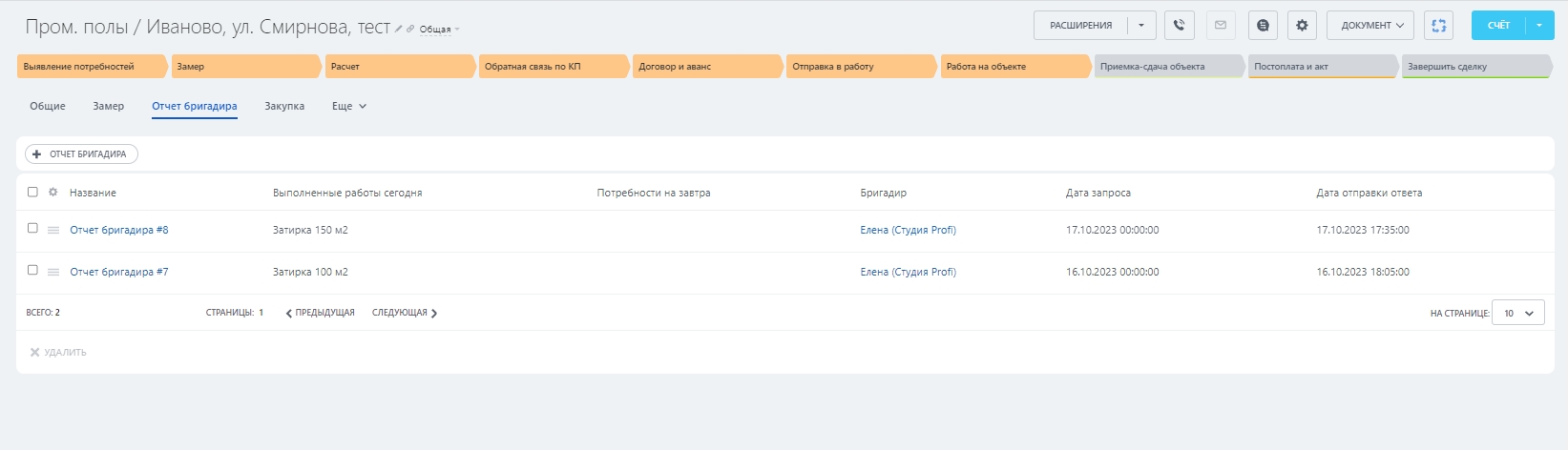Open report link Отчет бригадира #8
Viewport: 1568px width, 450px height.
click(119, 230)
